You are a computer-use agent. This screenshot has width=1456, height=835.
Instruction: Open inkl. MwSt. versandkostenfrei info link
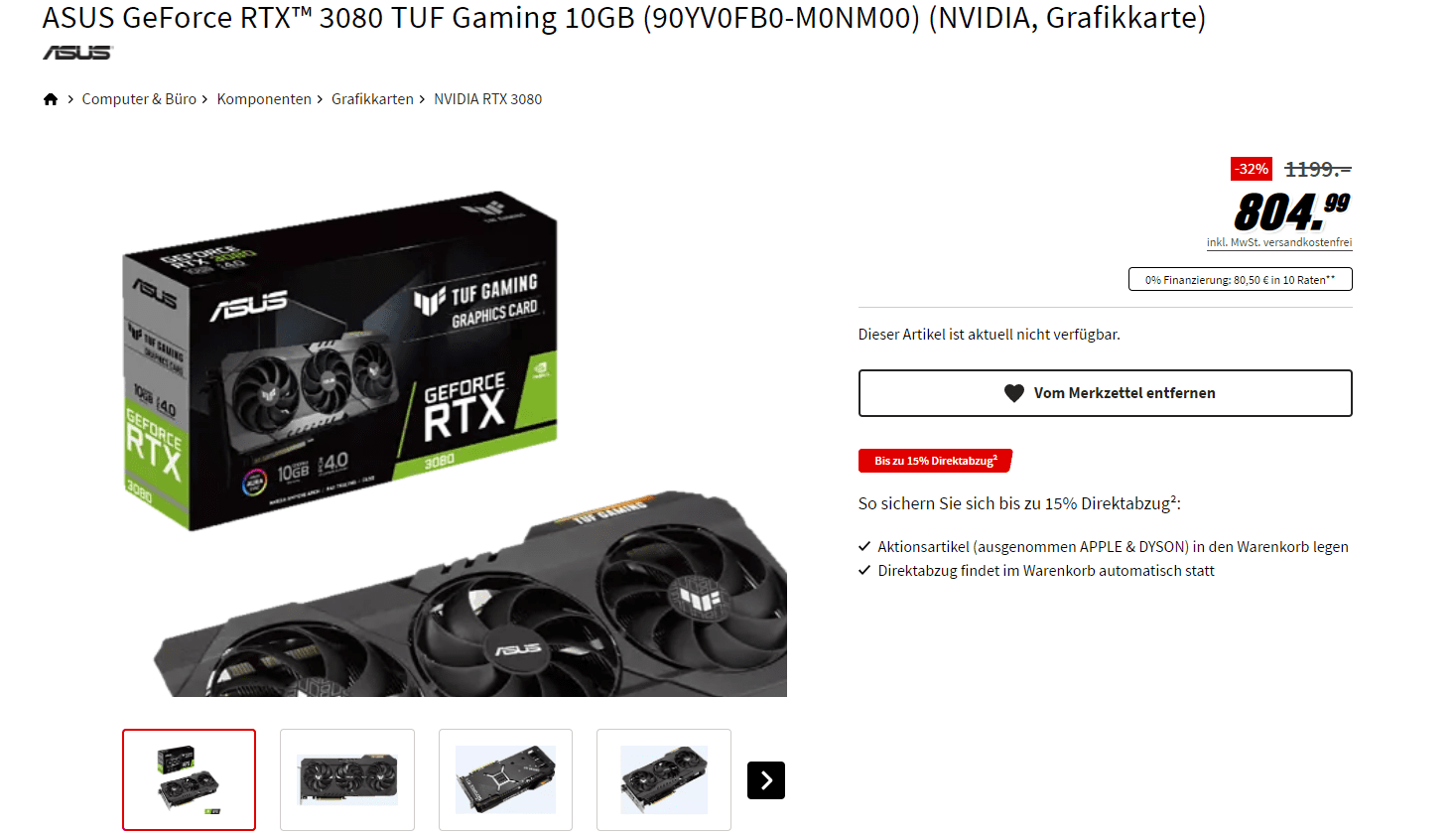click(1278, 242)
